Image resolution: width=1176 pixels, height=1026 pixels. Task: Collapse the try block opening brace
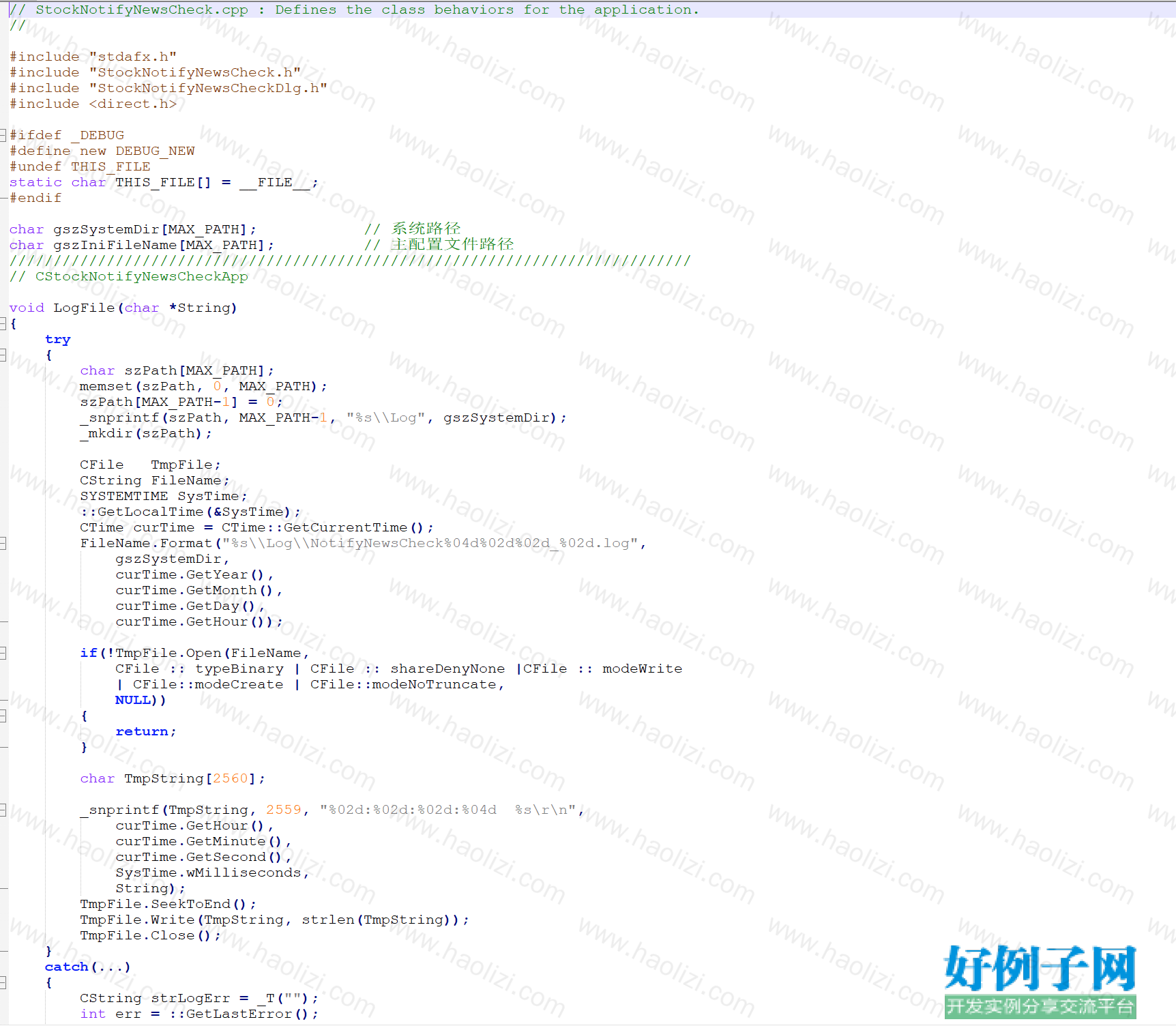3,355
